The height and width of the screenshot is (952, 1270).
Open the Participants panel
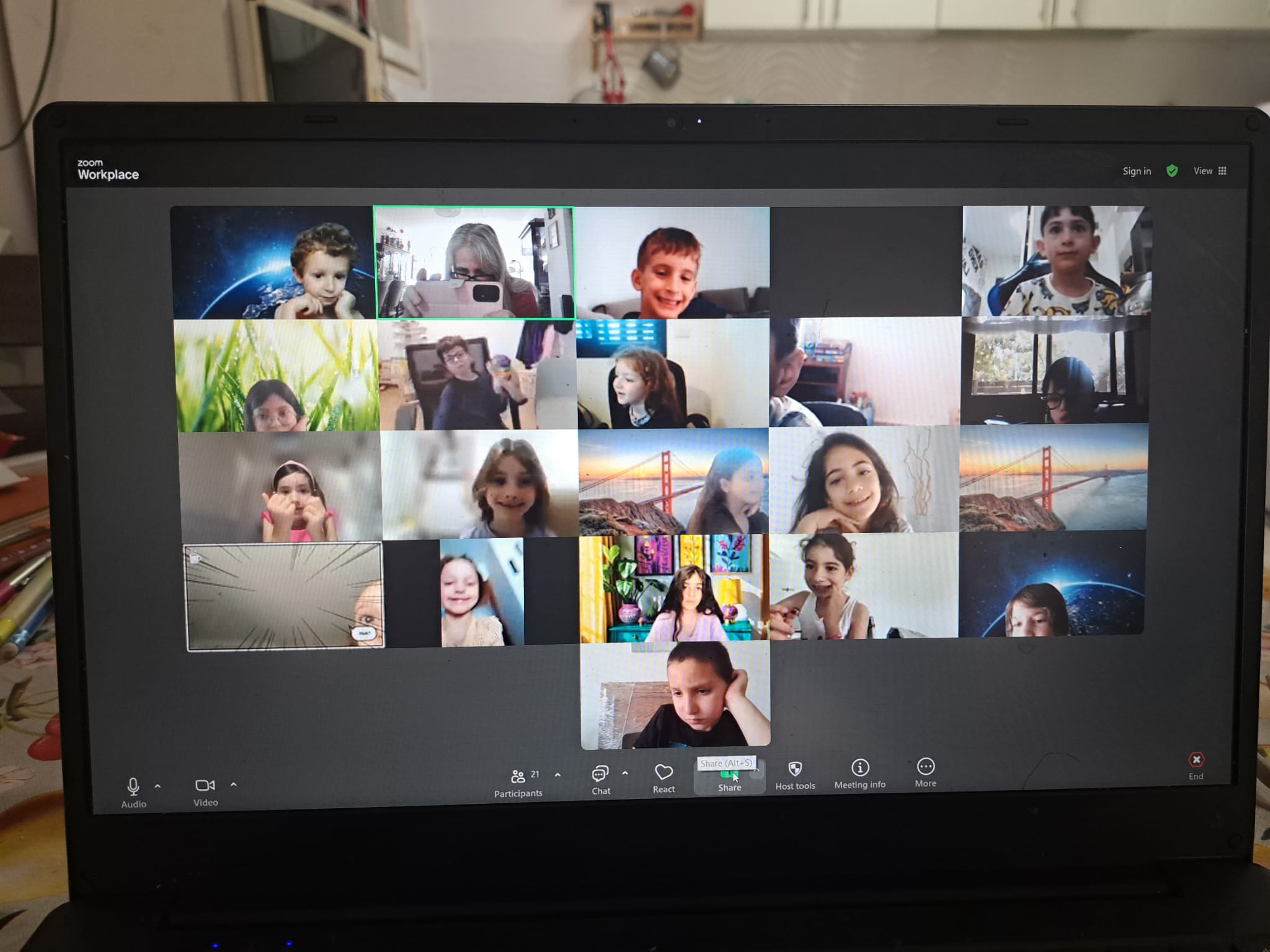click(x=518, y=777)
